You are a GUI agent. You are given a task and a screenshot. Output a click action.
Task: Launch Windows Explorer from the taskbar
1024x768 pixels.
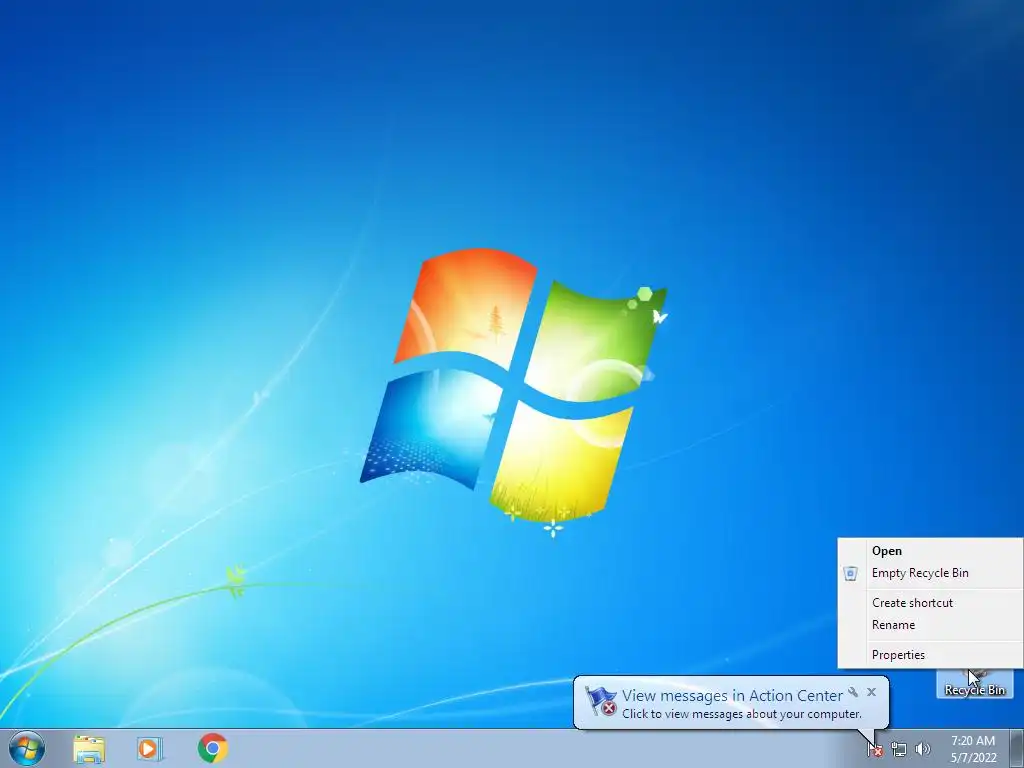[x=89, y=748]
